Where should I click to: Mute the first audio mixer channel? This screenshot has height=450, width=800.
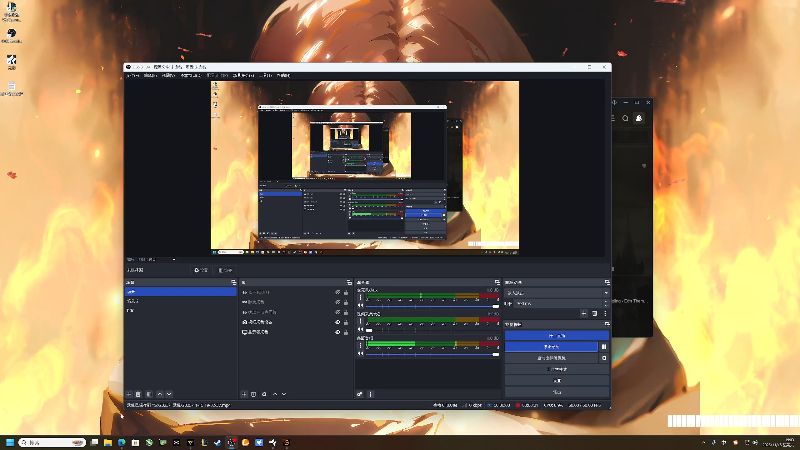tap(361, 306)
